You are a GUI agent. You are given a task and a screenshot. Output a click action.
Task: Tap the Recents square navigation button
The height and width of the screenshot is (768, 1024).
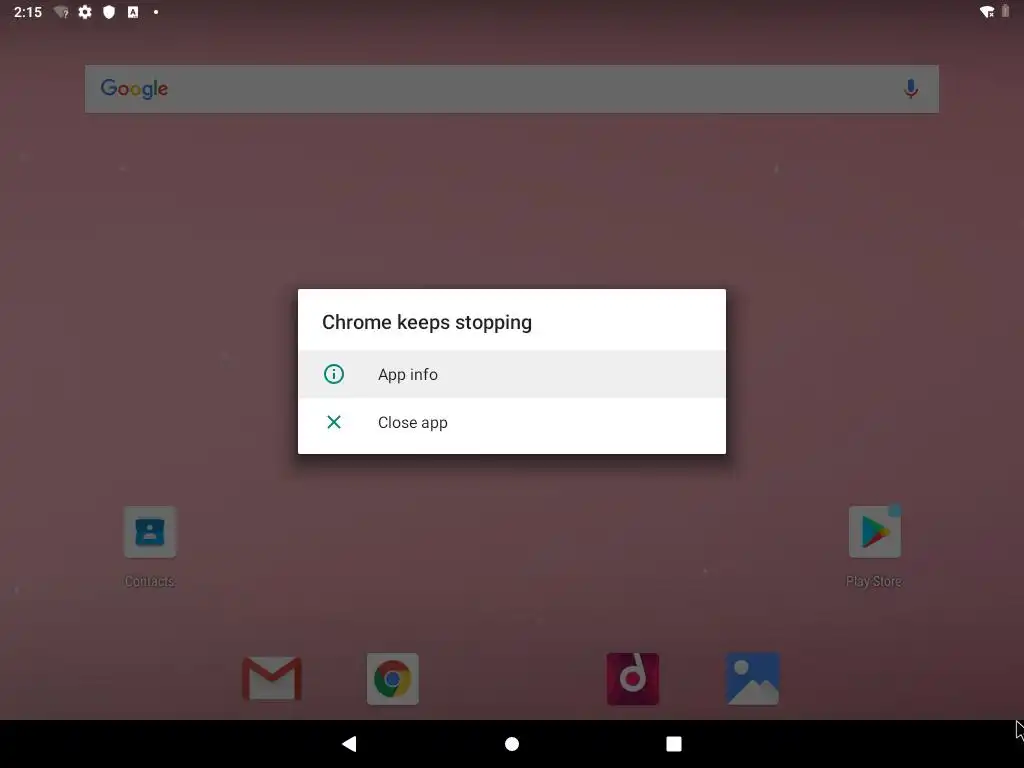[674, 744]
